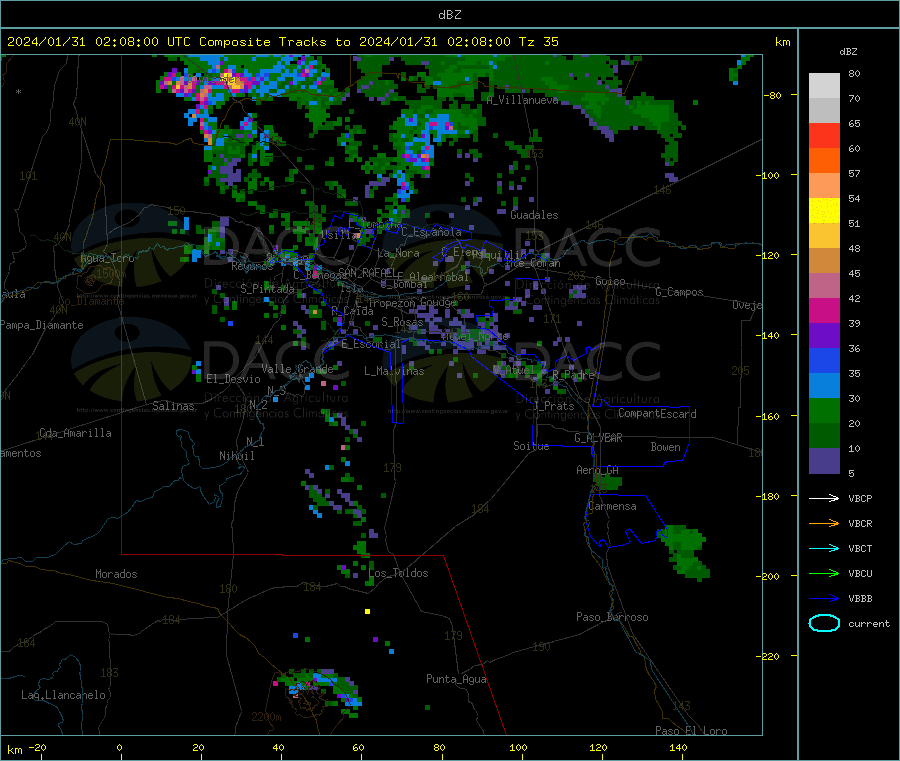This screenshot has height=761, width=900.
Task: Select the red 60-65 dBZ color swatch
Action: click(824, 135)
